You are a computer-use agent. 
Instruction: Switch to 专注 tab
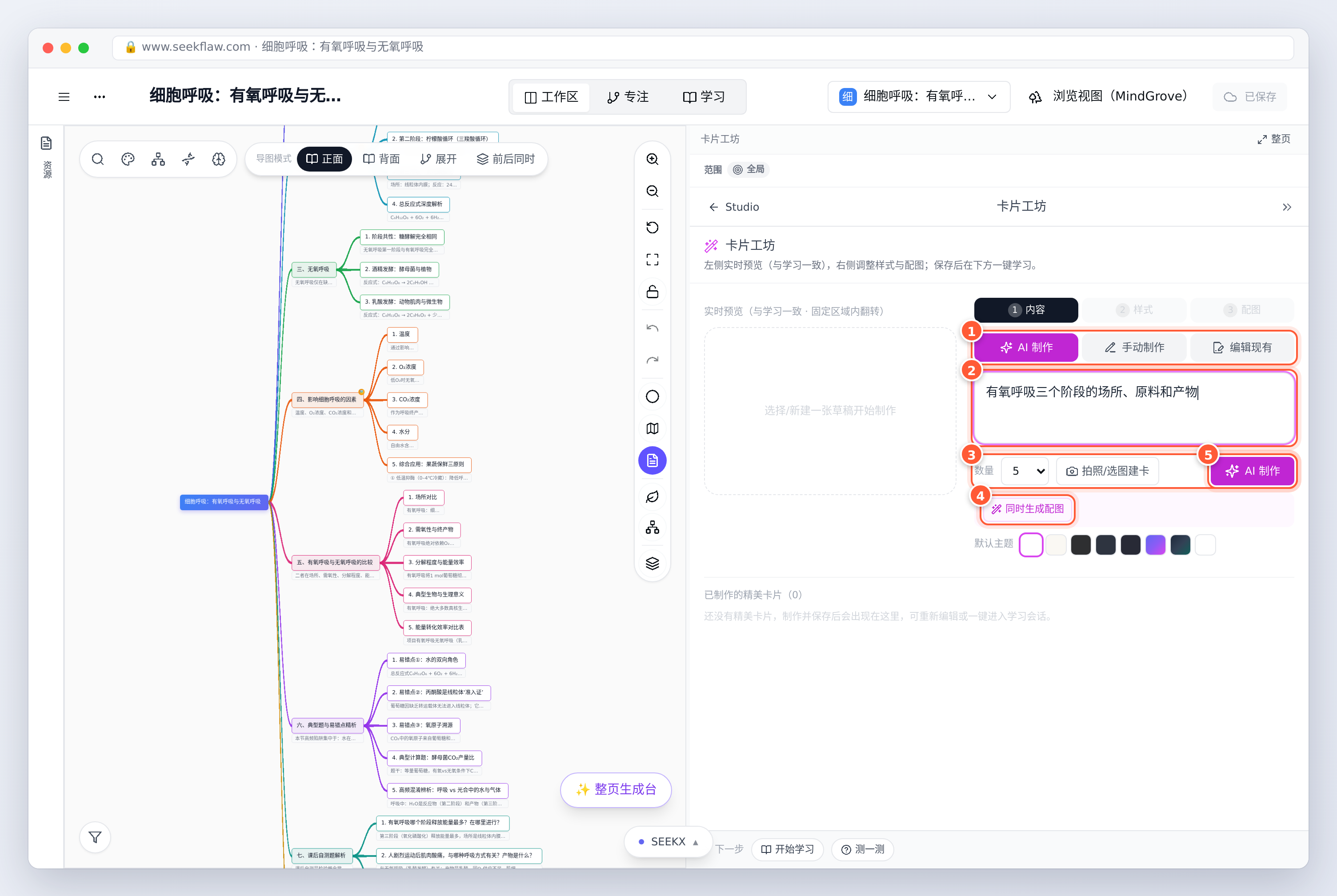pos(628,97)
